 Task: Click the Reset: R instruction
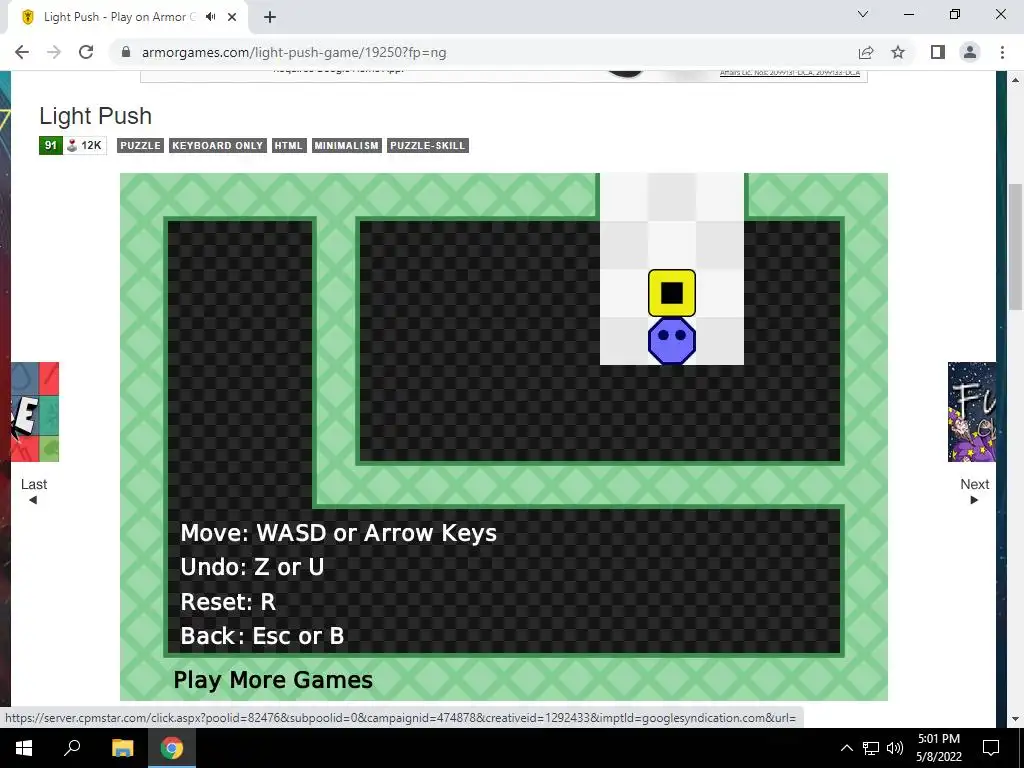[x=228, y=601]
